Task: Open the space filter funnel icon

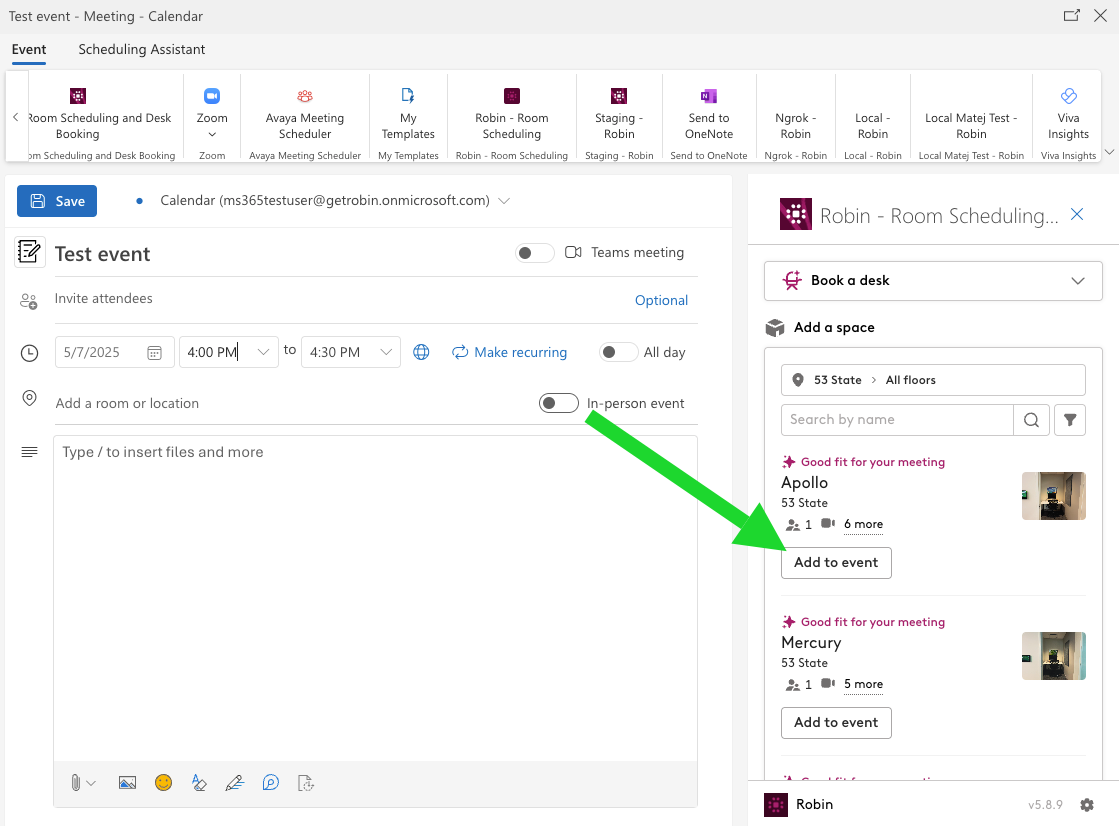Action: pyautogui.click(x=1070, y=420)
